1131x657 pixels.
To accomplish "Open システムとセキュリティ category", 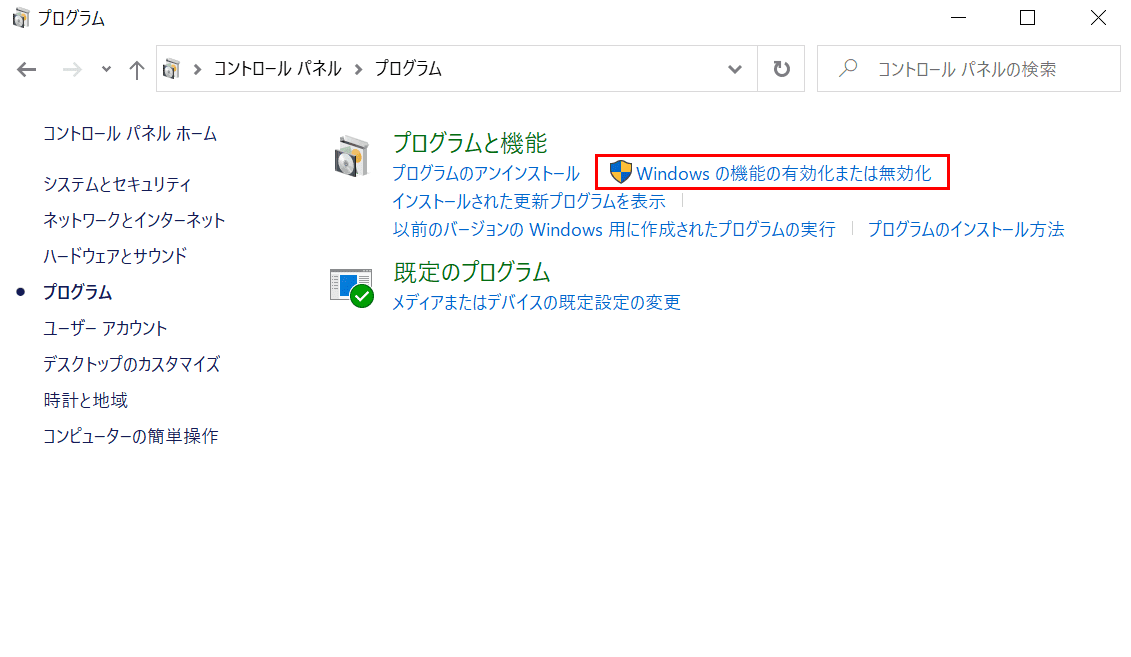I will 117,184.
